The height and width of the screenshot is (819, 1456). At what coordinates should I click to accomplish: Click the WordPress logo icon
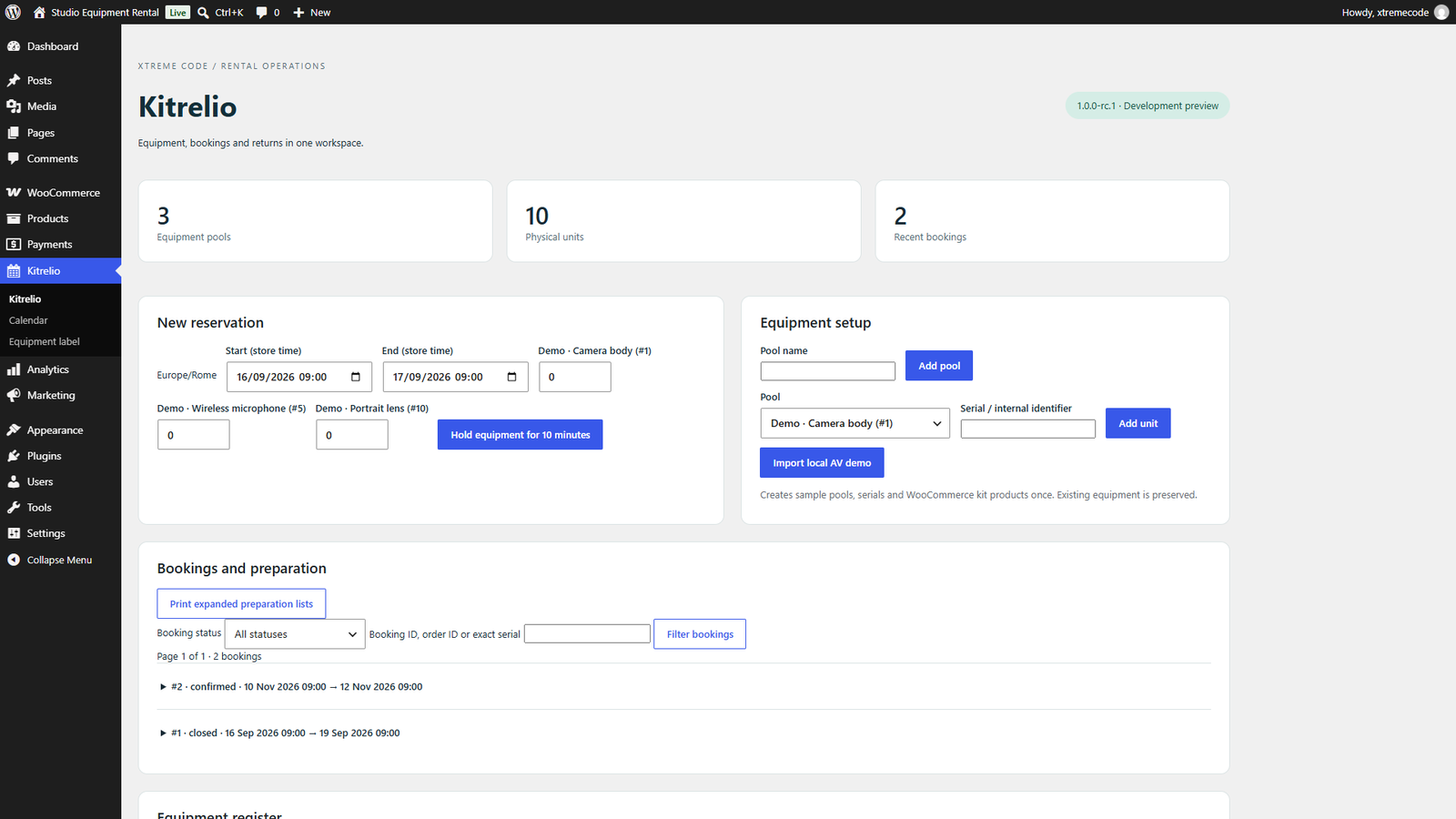coord(13,12)
